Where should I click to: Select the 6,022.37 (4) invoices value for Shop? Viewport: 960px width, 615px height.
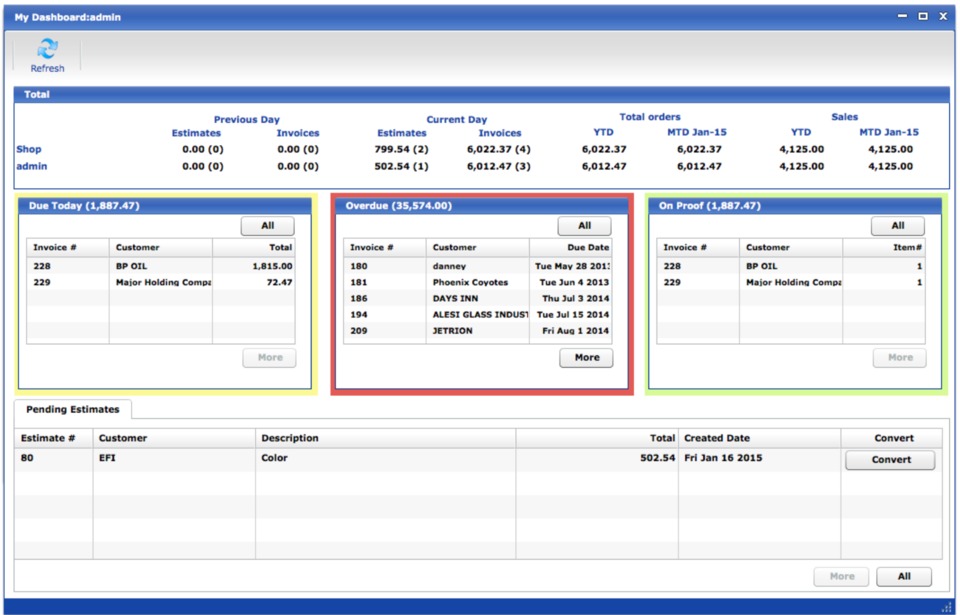click(498, 149)
